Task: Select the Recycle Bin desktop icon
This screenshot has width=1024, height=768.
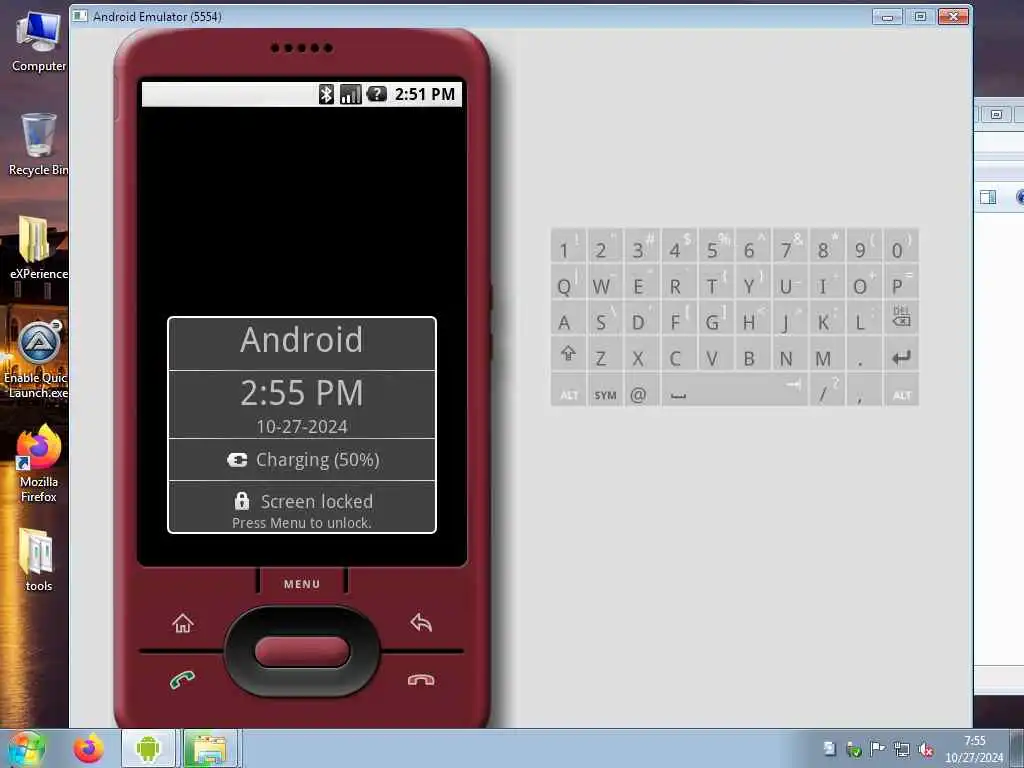Action: [39, 145]
